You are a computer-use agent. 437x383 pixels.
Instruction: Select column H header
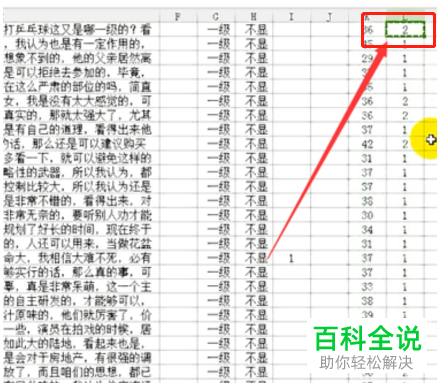254,16
